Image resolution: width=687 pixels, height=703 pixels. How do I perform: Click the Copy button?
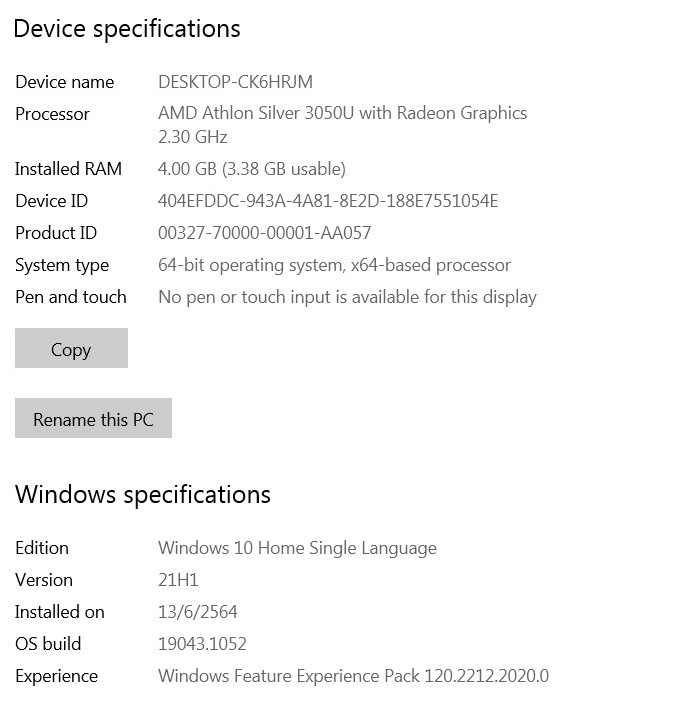(71, 348)
